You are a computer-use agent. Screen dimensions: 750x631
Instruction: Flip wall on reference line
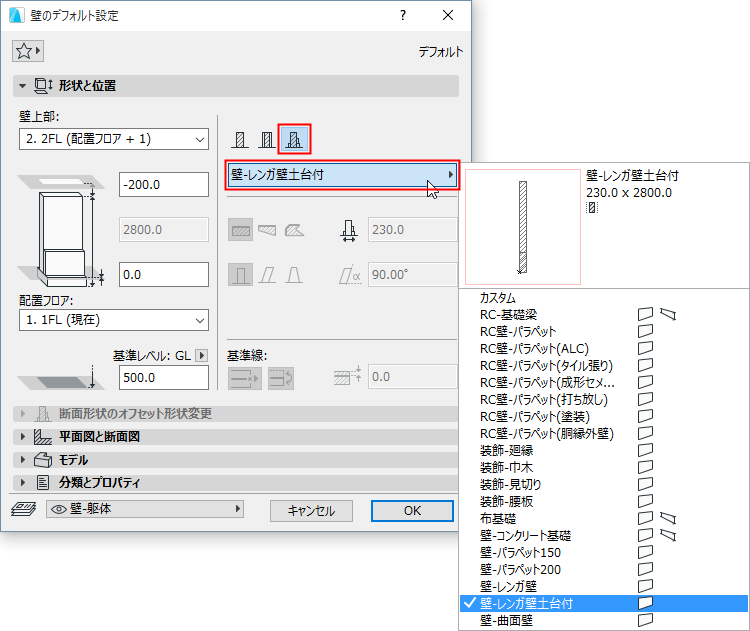pyautogui.click(x=281, y=378)
